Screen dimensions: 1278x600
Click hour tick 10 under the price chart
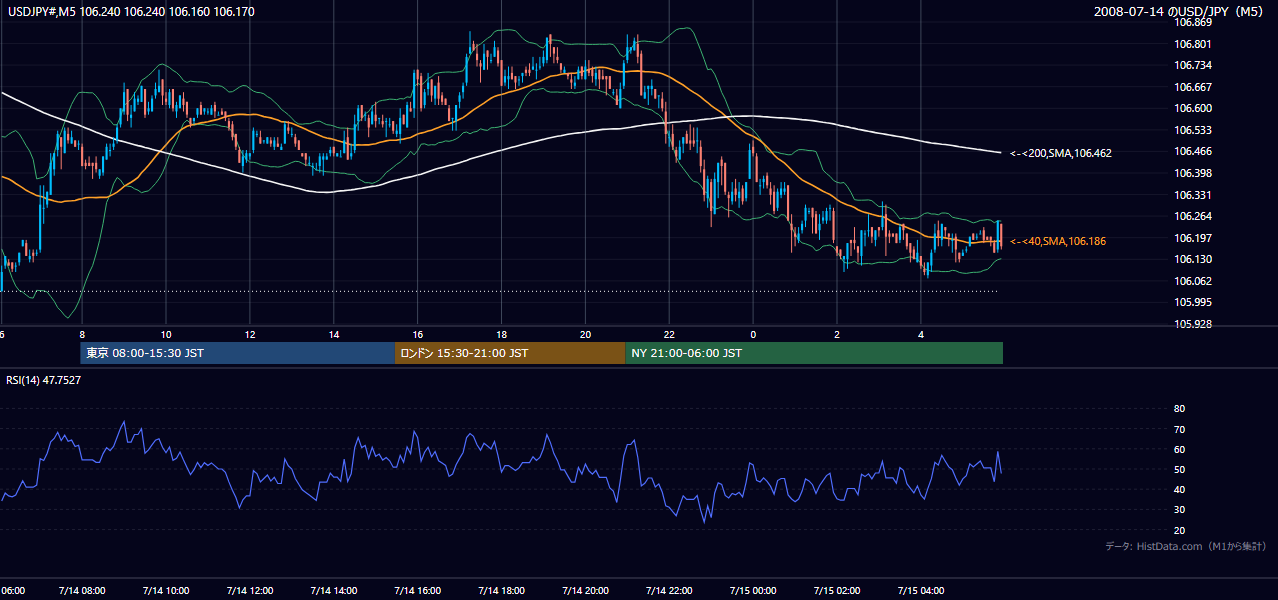(x=166, y=335)
